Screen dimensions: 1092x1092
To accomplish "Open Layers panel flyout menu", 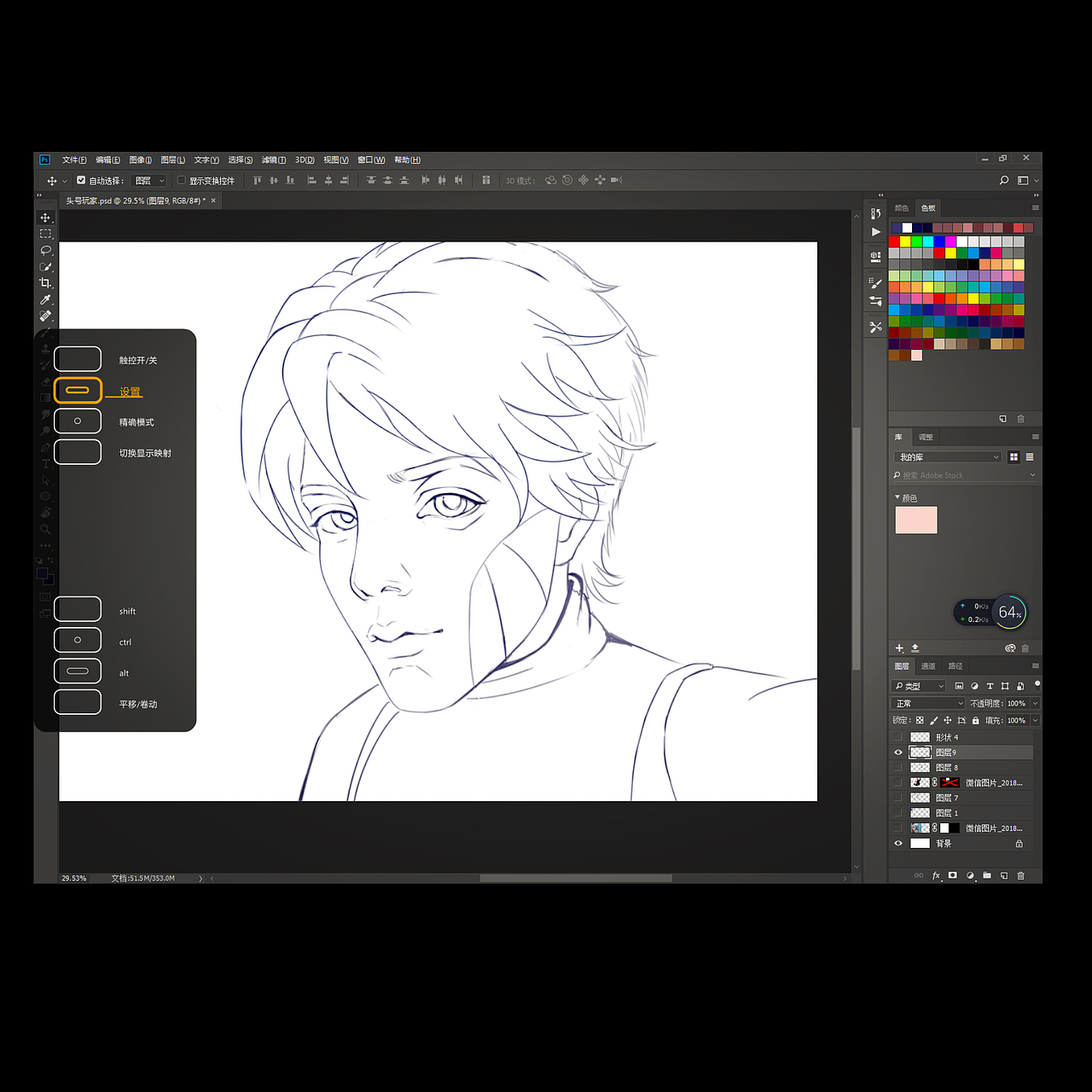I will 1035,665.
